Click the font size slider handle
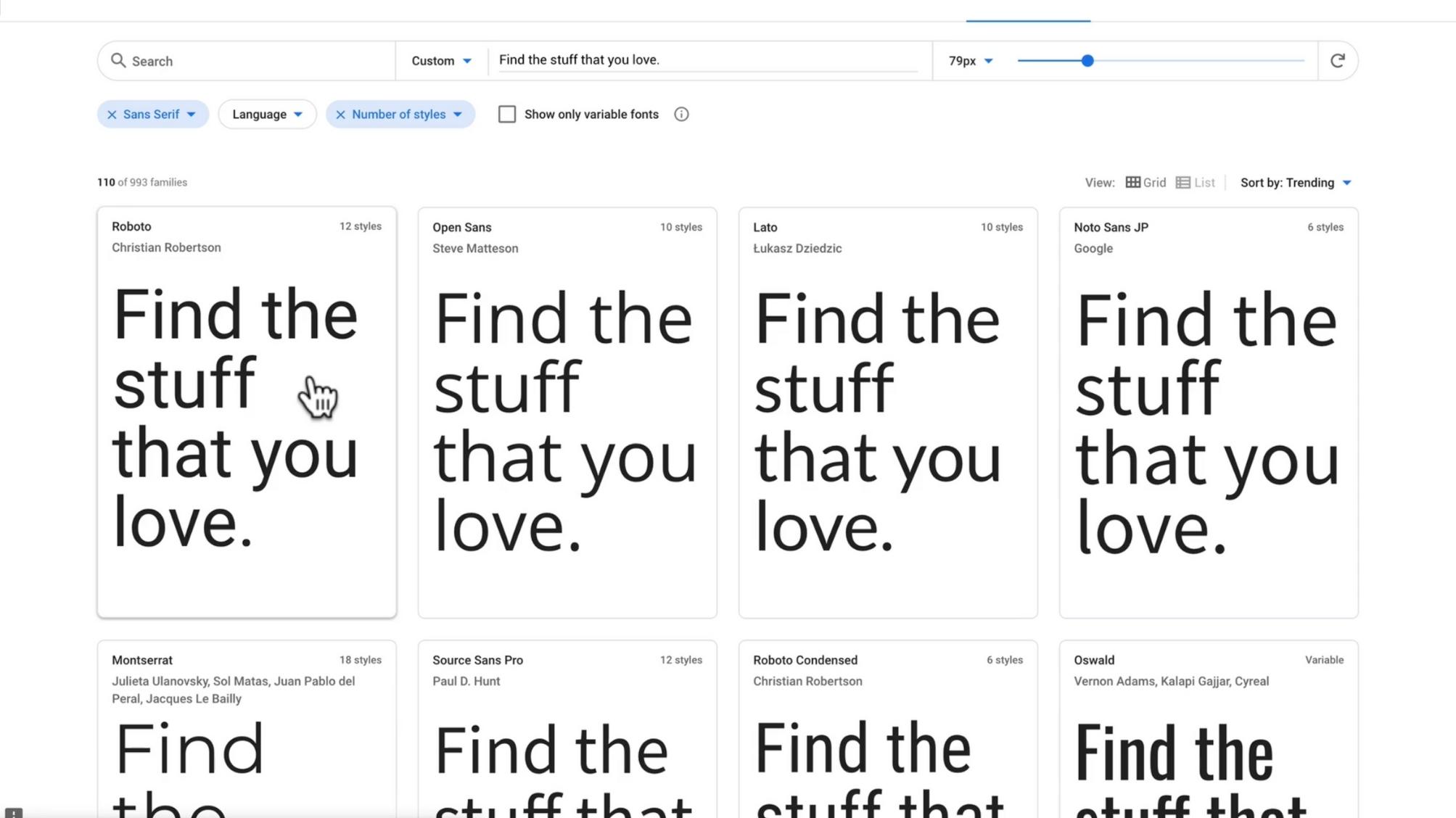Screen dimensions: 1456x818 tap(1087, 61)
